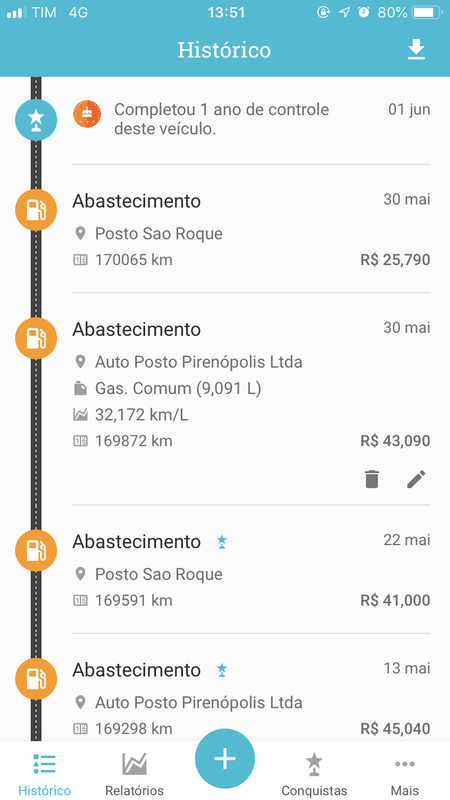
Task: Tap fuel pump icon for 13 mai entry
Action: [36, 679]
